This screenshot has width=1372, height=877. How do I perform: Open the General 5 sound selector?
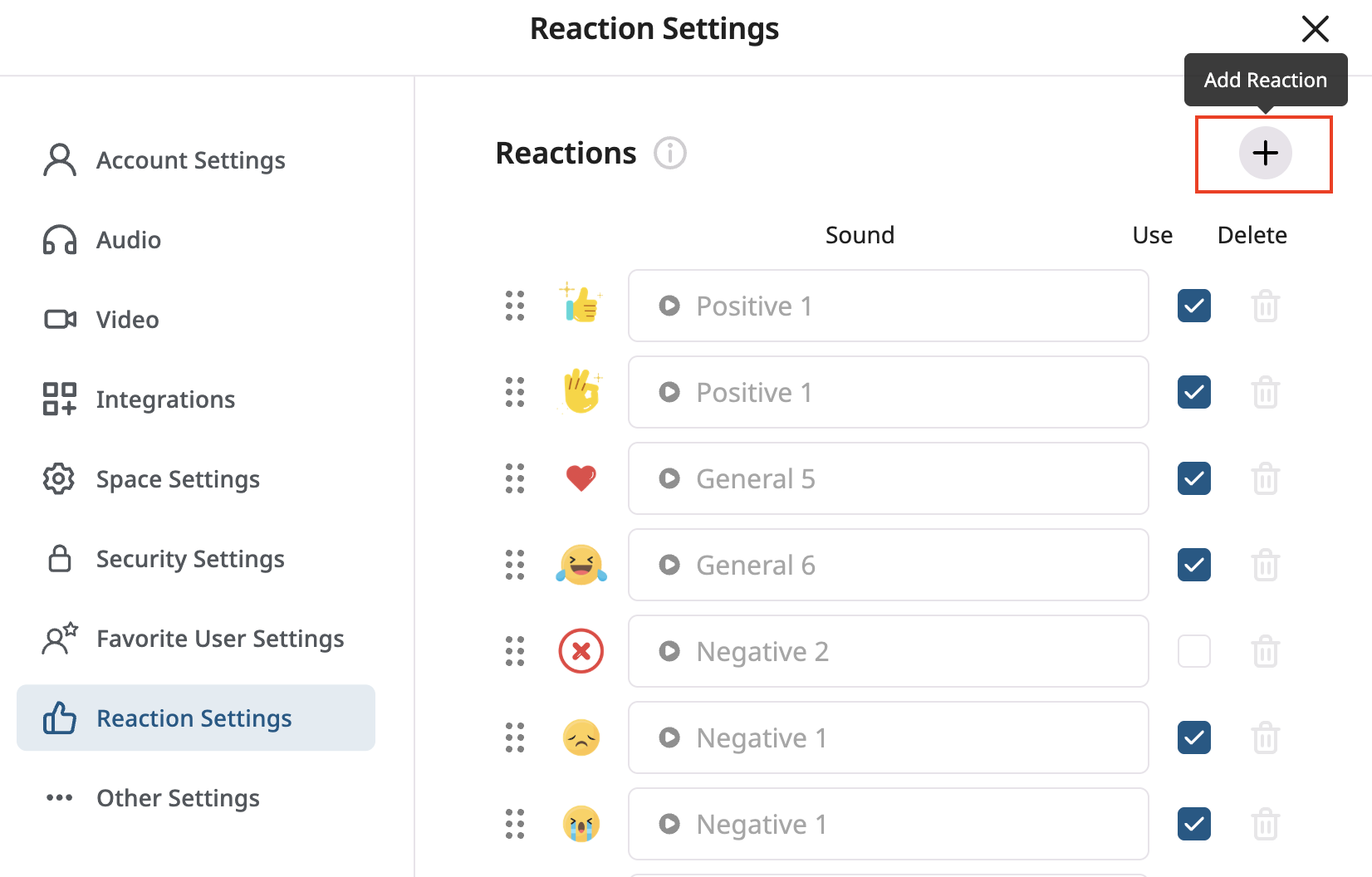pyautogui.click(x=888, y=478)
